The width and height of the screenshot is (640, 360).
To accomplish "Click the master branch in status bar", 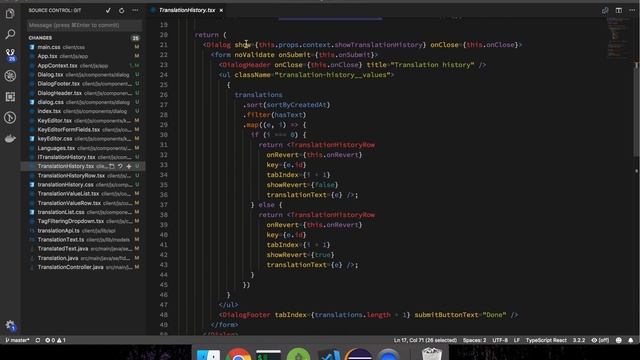I will point(17,340).
